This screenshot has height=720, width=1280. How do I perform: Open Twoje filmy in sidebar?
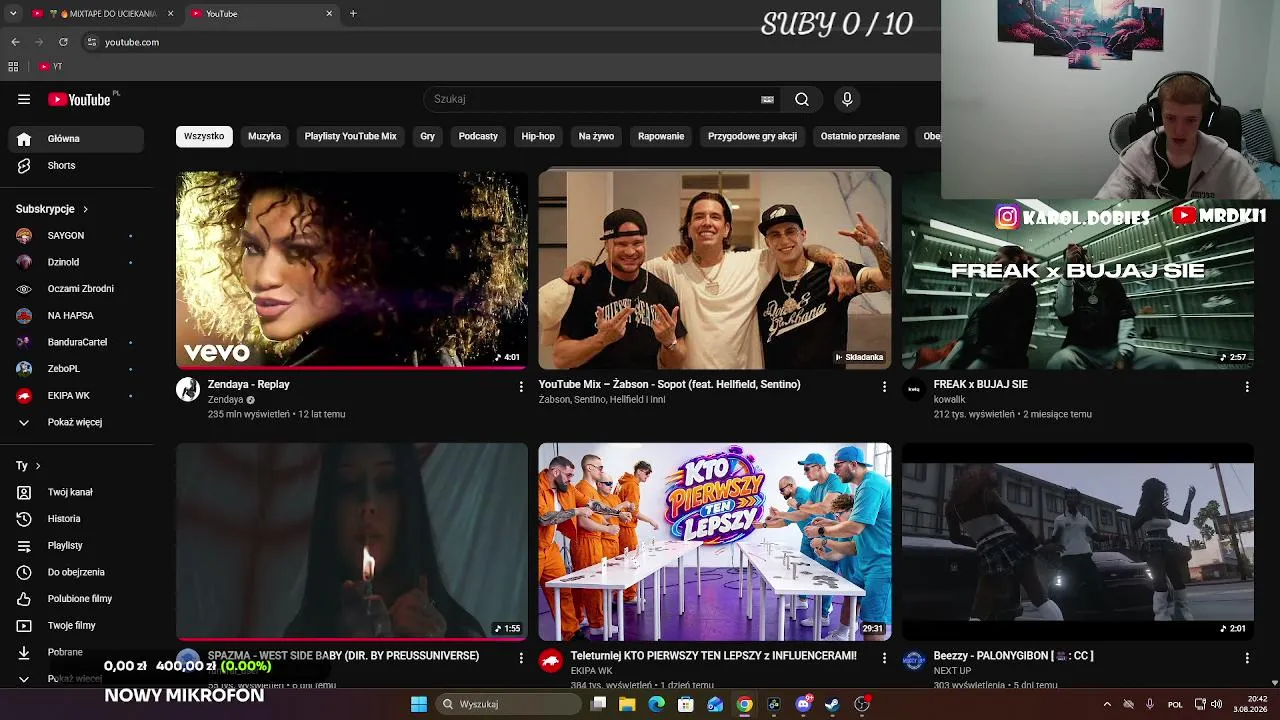[x=76, y=625]
